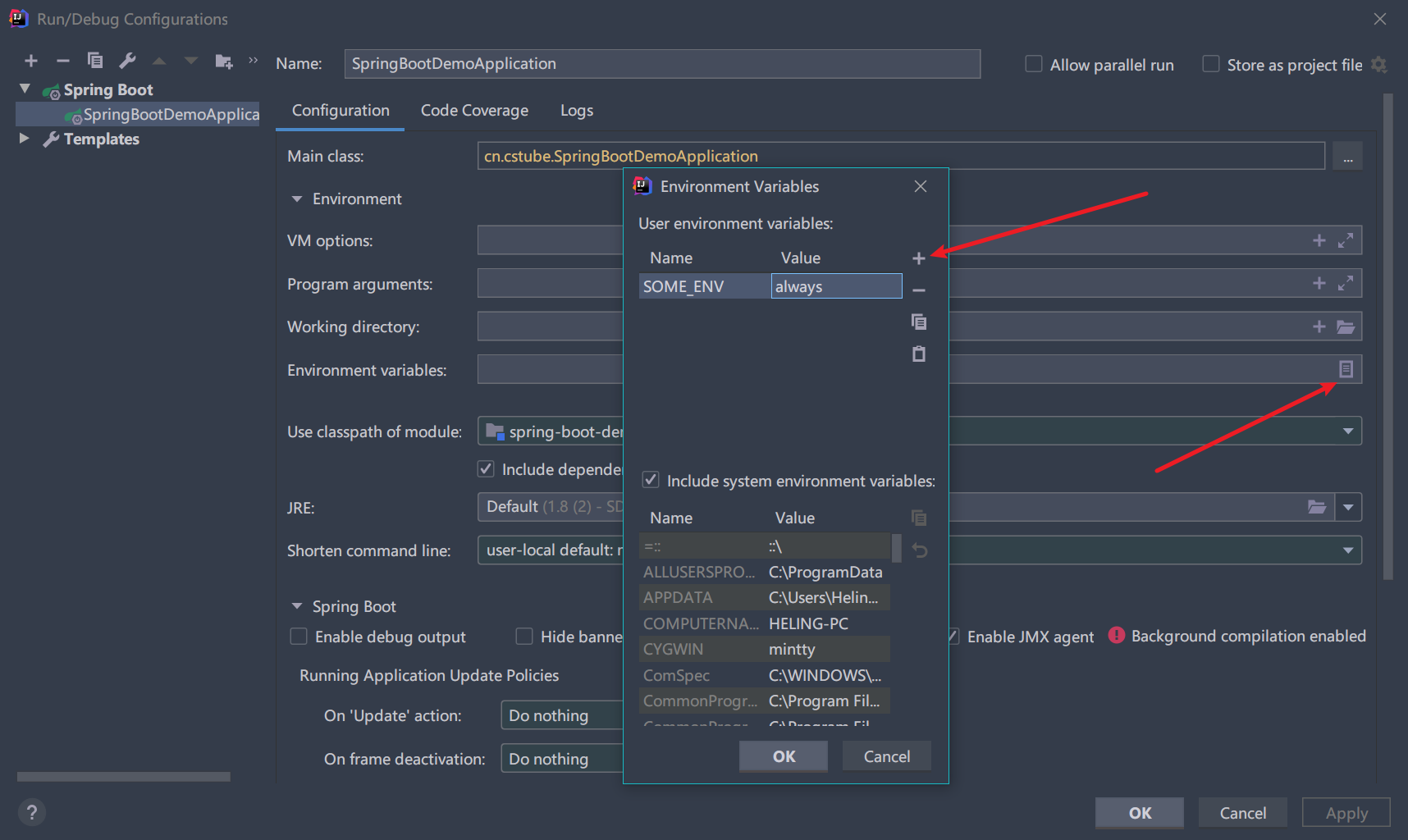
Task: Paste environment variables from clipboard
Action: (919, 354)
